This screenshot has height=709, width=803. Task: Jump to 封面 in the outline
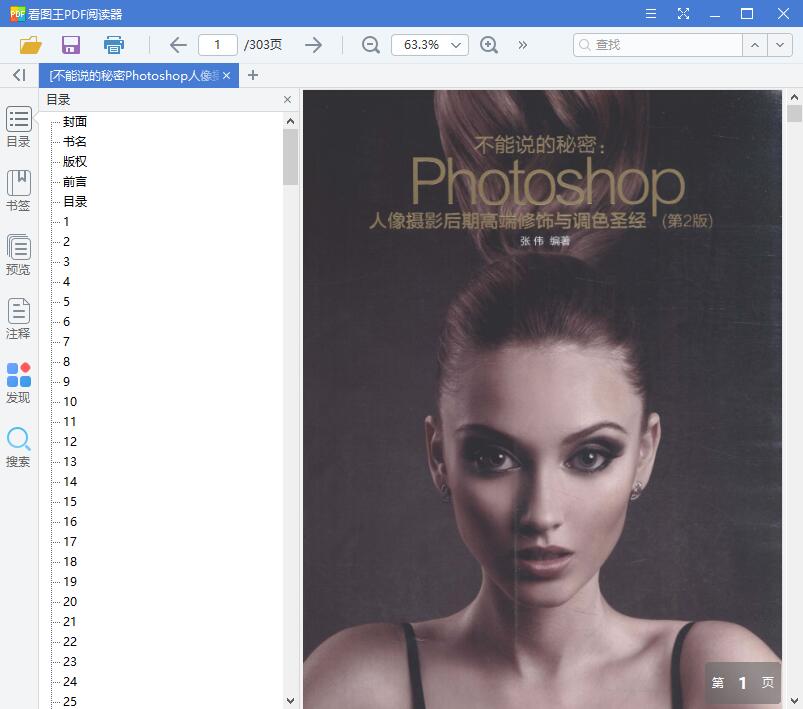pos(75,121)
